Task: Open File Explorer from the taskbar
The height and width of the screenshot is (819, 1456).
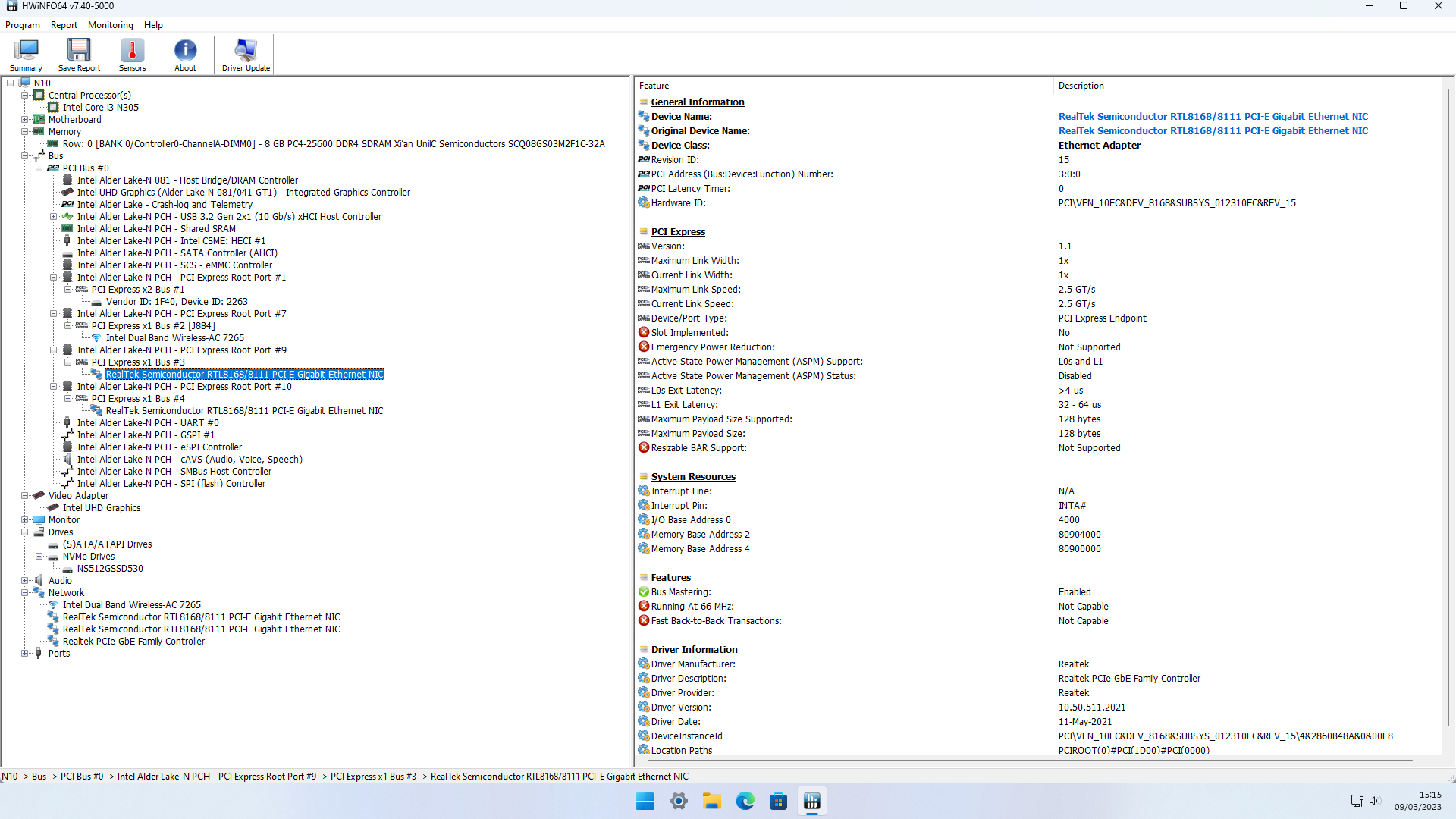Action: tap(712, 802)
